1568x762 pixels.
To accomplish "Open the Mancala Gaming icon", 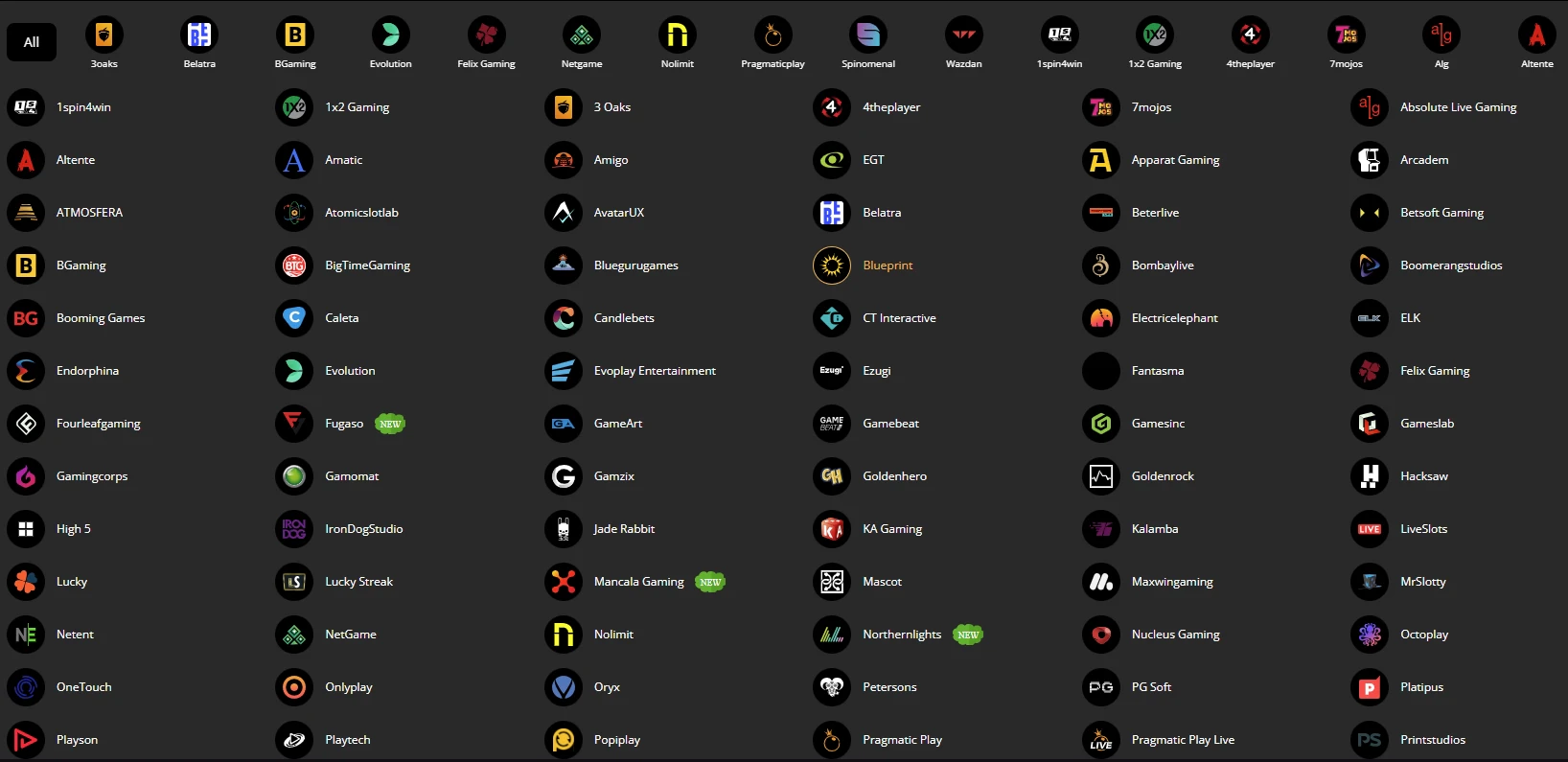I will click(564, 582).
